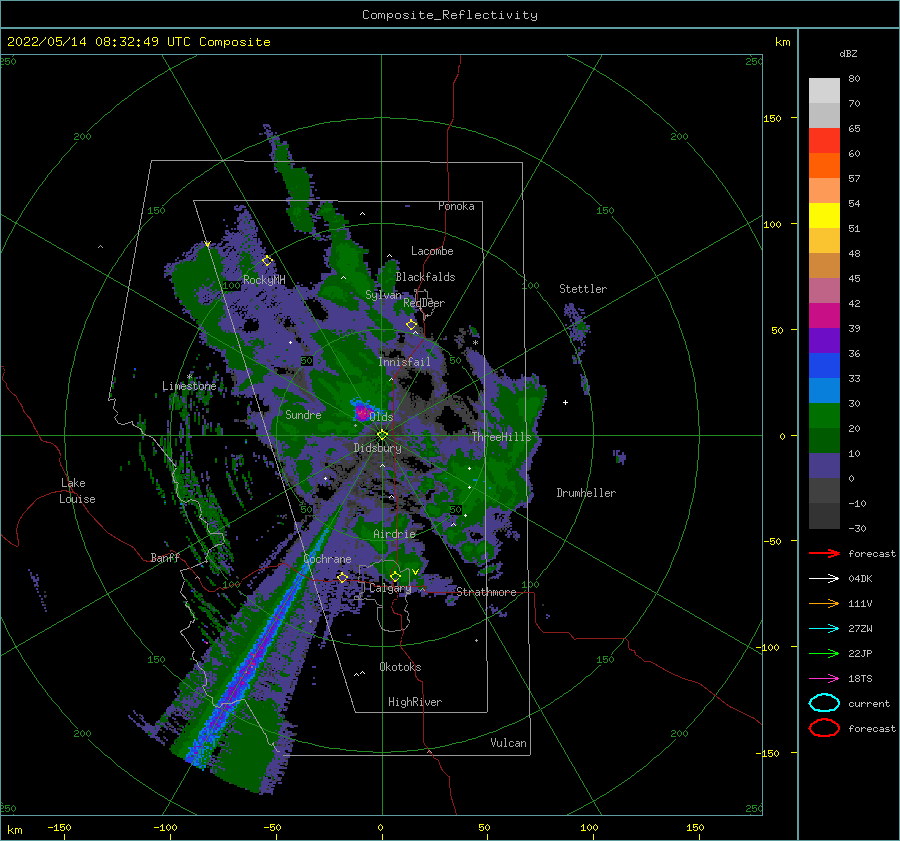
Task: Click the red forecast ellipse icon
Action: point(824,728)
